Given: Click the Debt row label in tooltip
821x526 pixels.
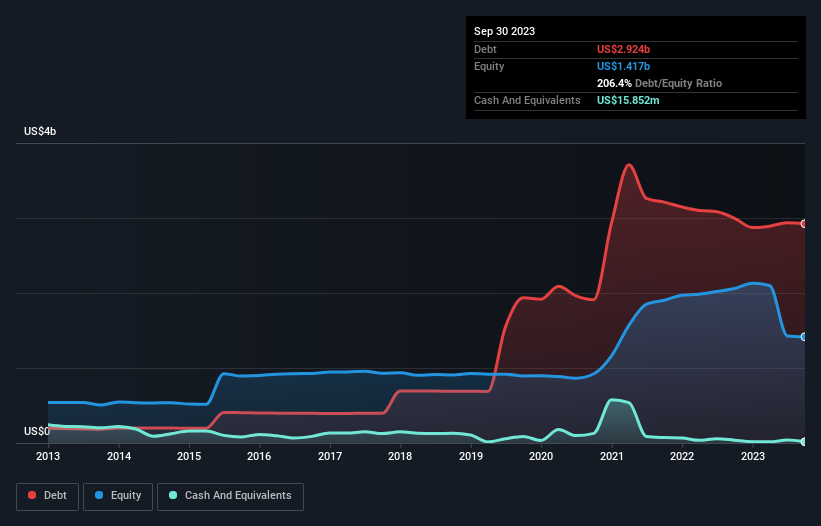Looking at the screenshot, I should click(x=485, y=49).
